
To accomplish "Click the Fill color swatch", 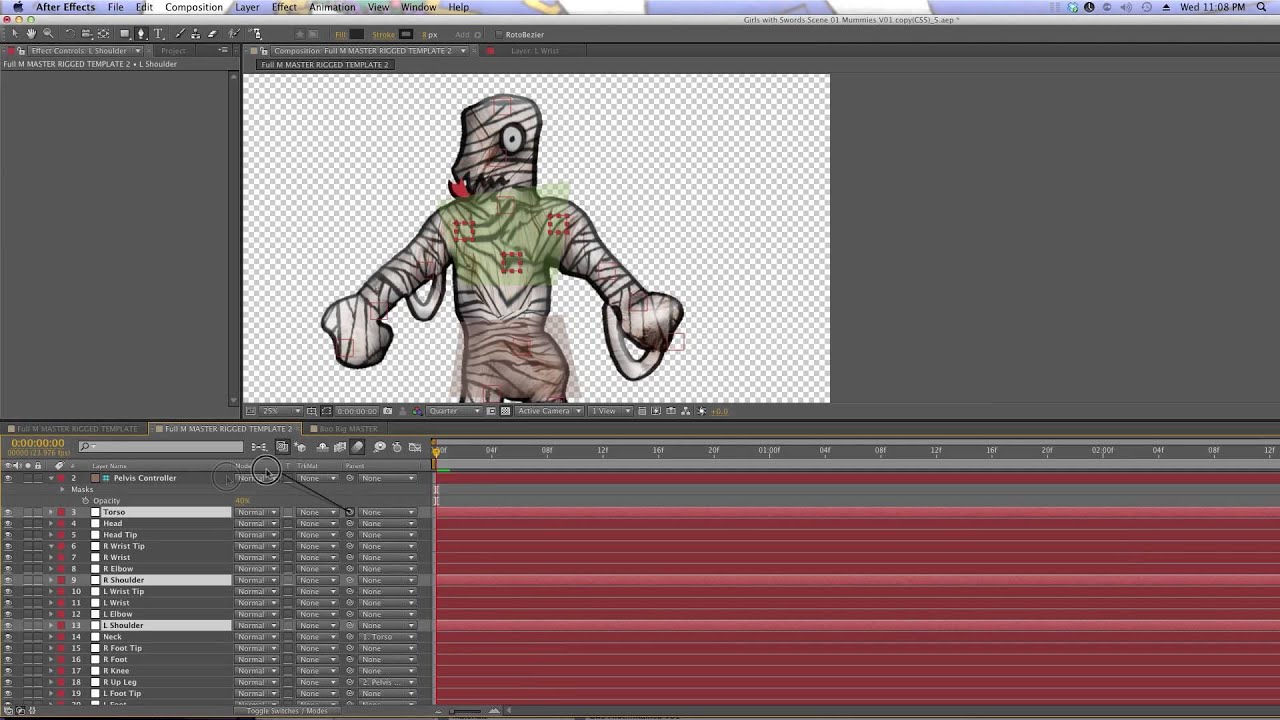I will [358, 34].
